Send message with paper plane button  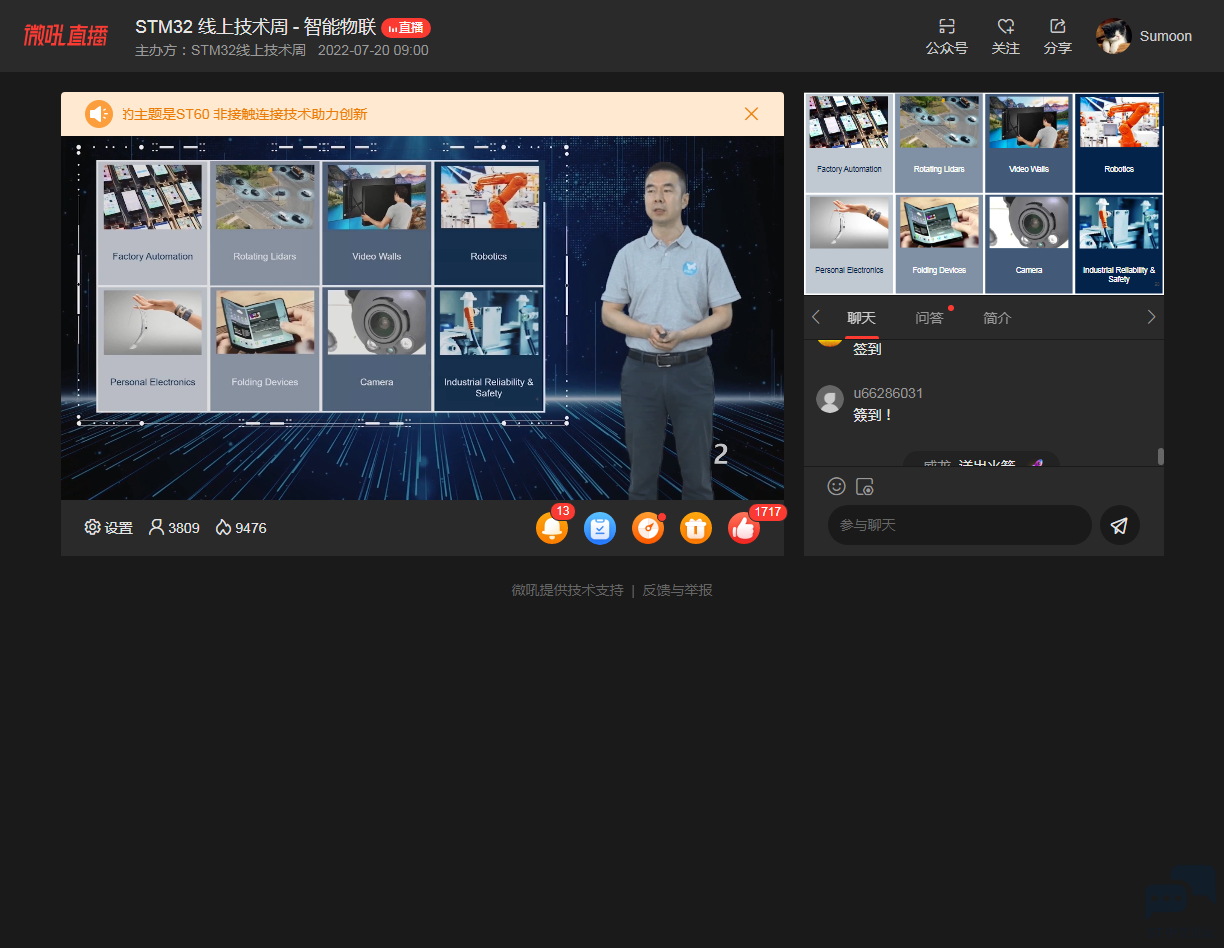pyautogui.click(x=1120, y=525)
